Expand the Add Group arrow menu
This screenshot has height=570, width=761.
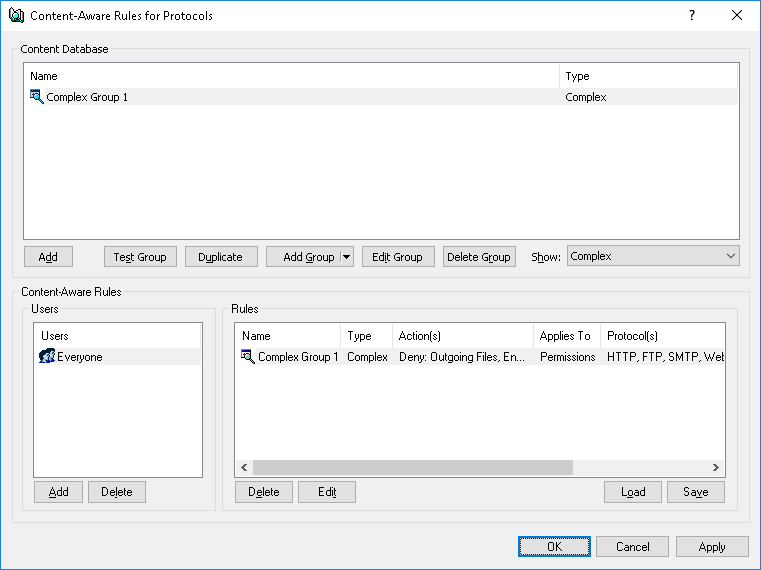coord(347,257)
